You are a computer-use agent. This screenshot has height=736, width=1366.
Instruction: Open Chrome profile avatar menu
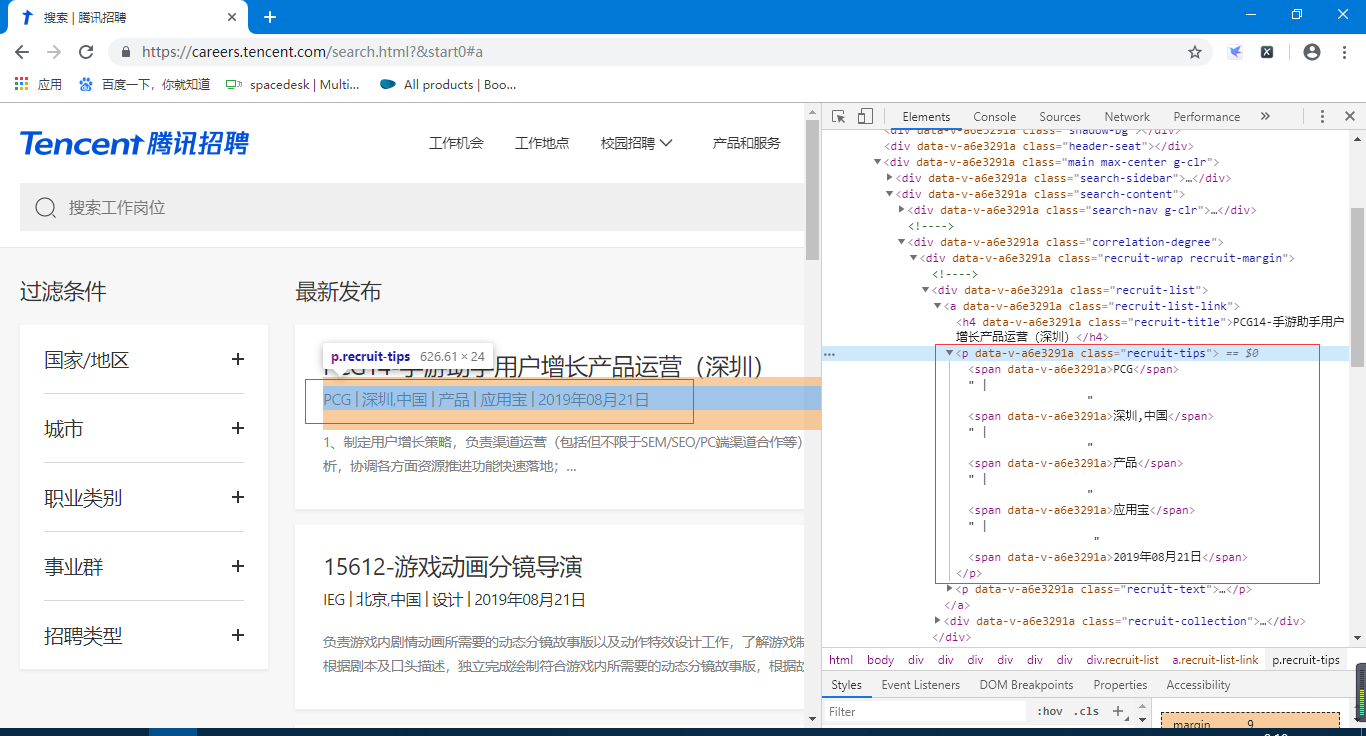pos(1312,52)
